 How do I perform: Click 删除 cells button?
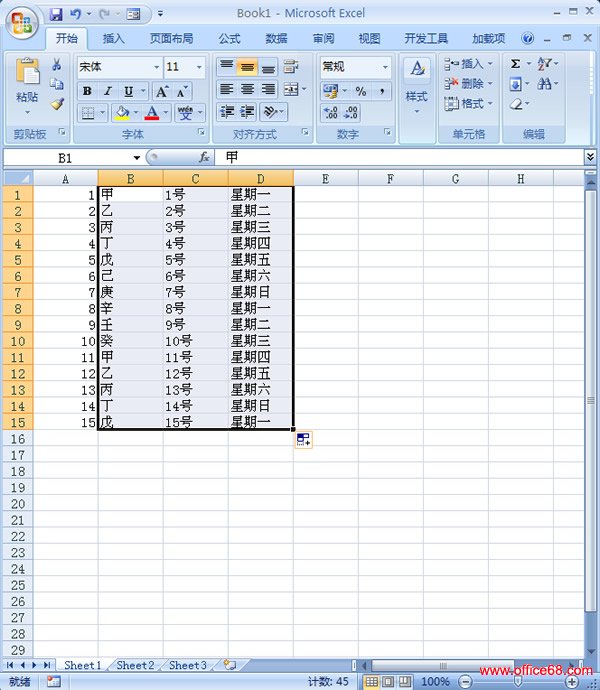468,84
